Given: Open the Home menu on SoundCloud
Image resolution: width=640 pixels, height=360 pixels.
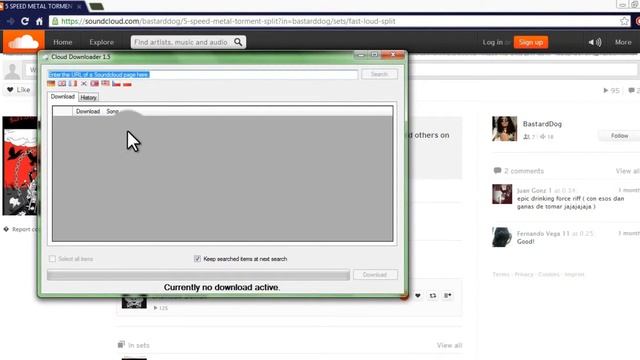Looking at the screenshot, I should (62, 42).
